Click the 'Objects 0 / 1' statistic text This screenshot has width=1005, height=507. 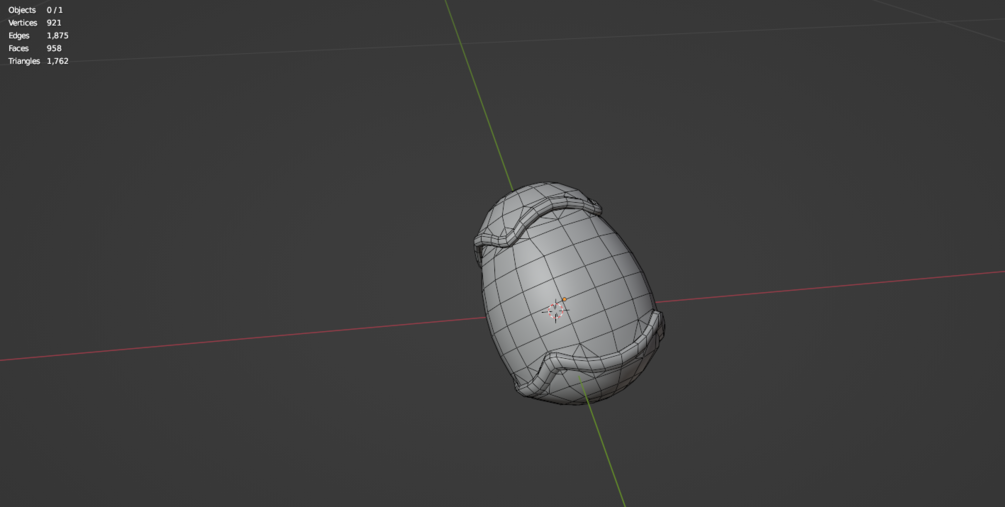[35, 10]
